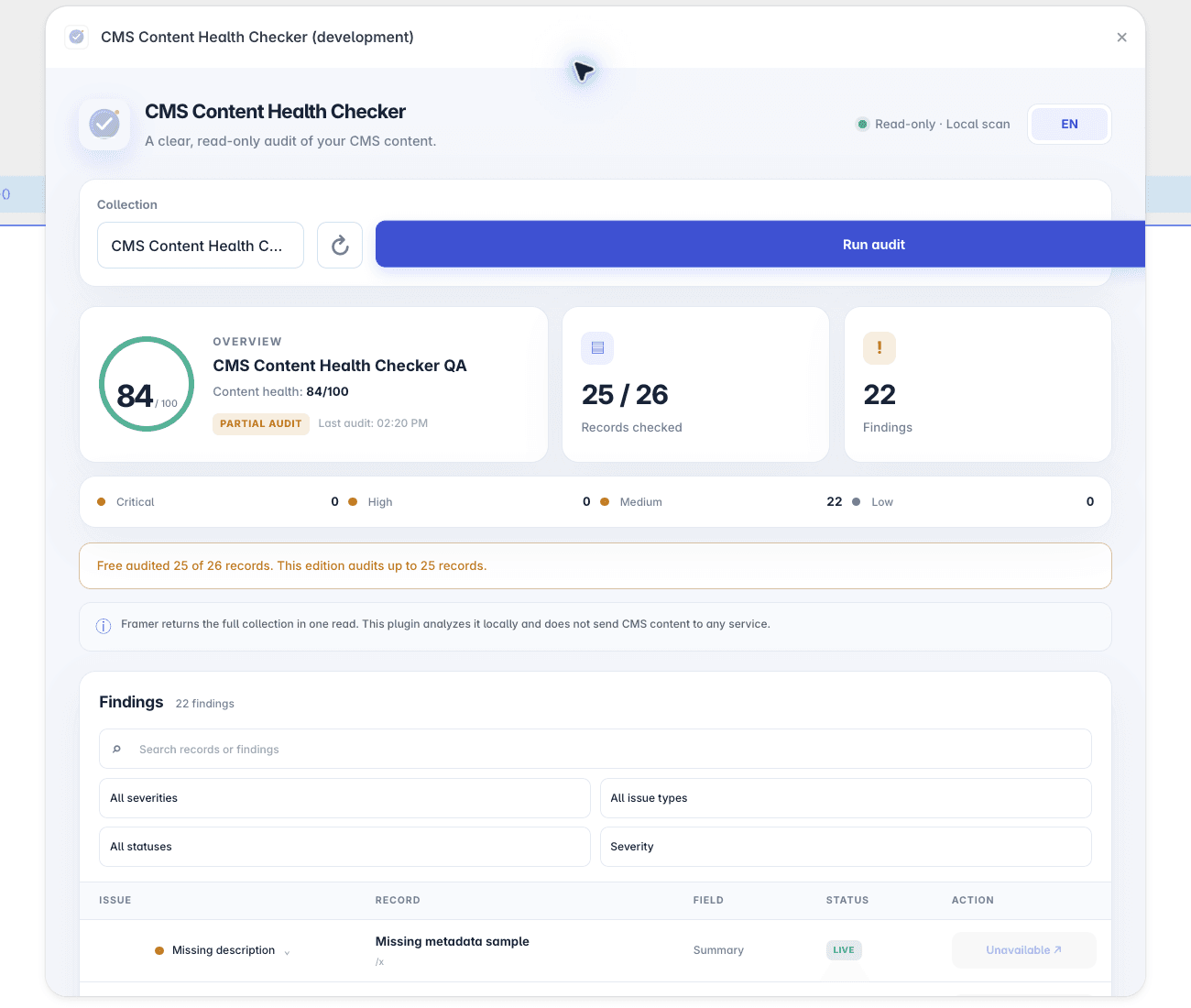Click the 22 Findings card number

point(880,395)
